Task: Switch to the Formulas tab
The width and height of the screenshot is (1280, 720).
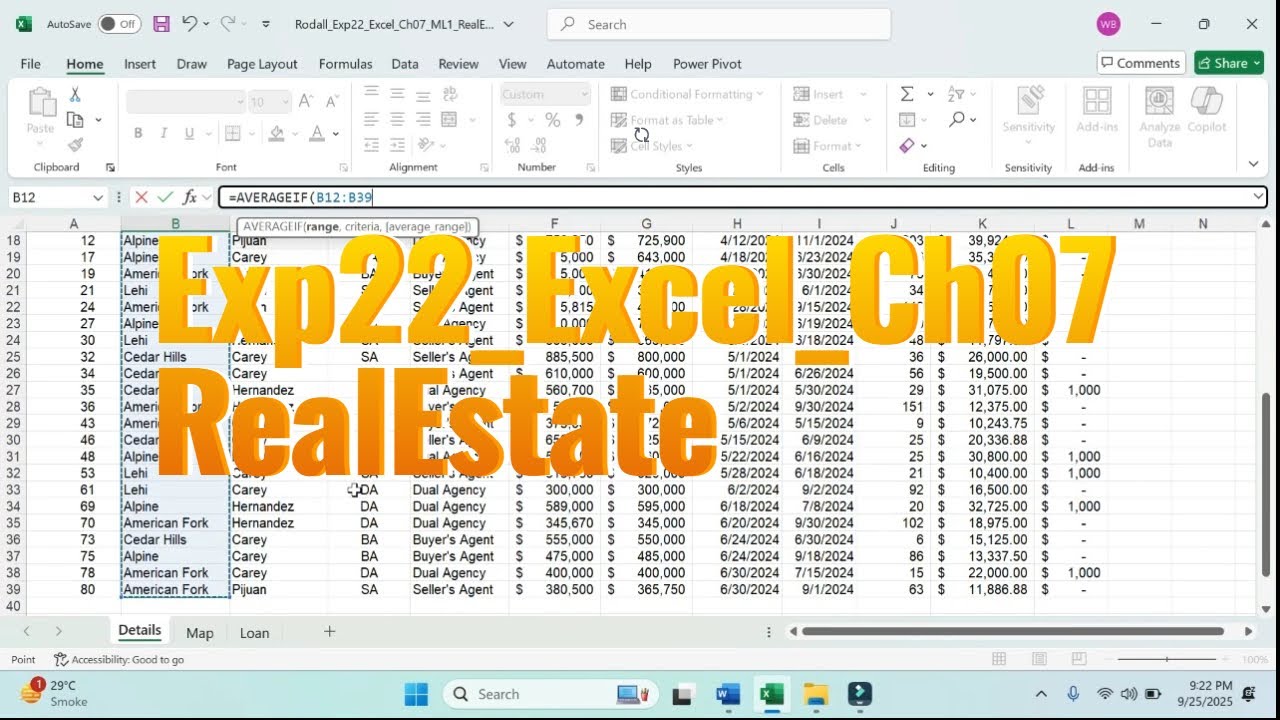Action: click(x=345, y=63)
